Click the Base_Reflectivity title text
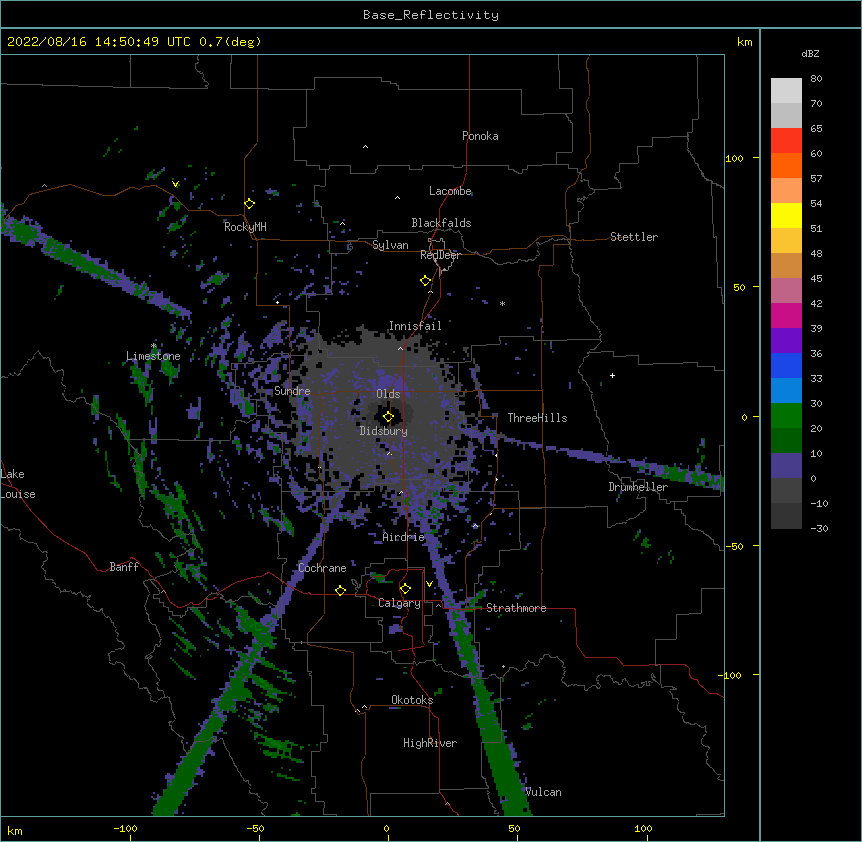 (431, 15)
